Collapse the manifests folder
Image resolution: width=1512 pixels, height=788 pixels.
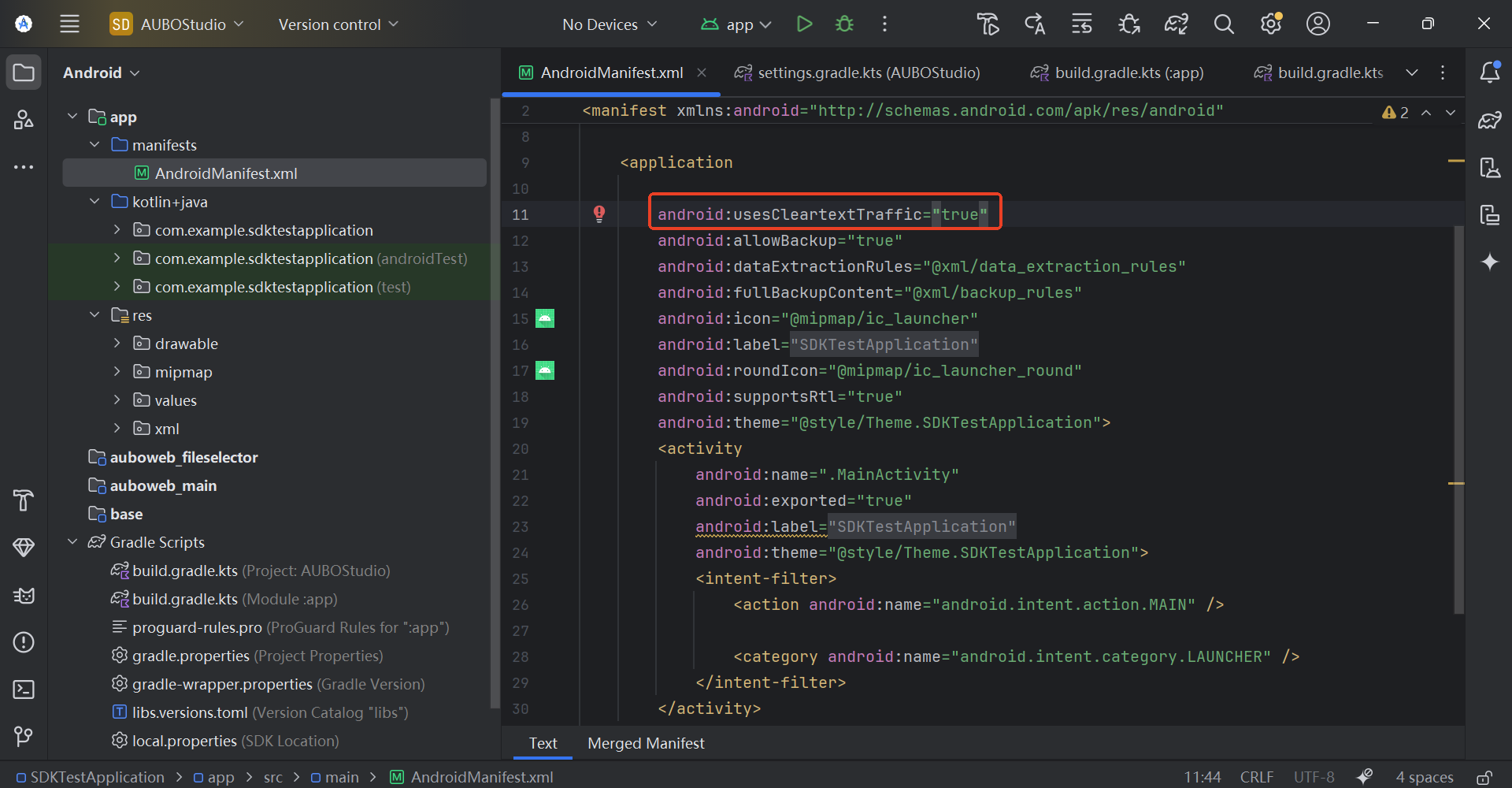pos(94,144)
